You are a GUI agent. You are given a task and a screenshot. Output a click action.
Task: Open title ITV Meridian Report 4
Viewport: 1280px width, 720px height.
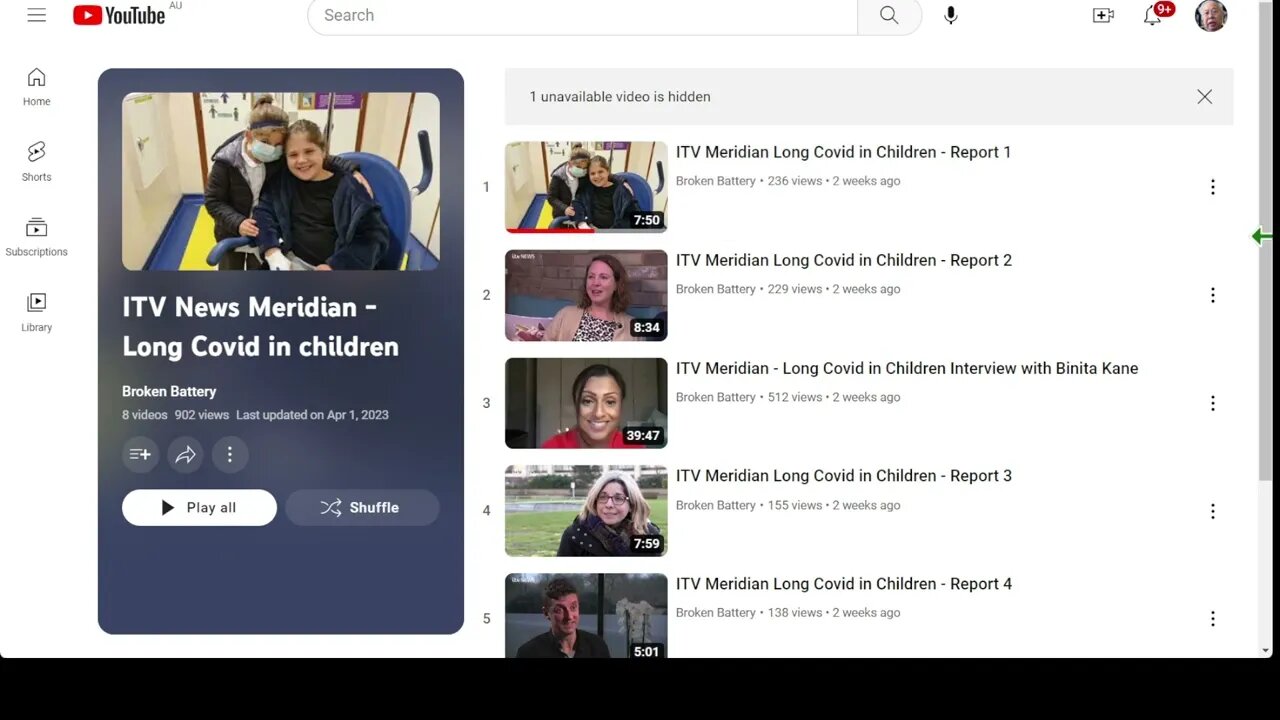[844, 584]
